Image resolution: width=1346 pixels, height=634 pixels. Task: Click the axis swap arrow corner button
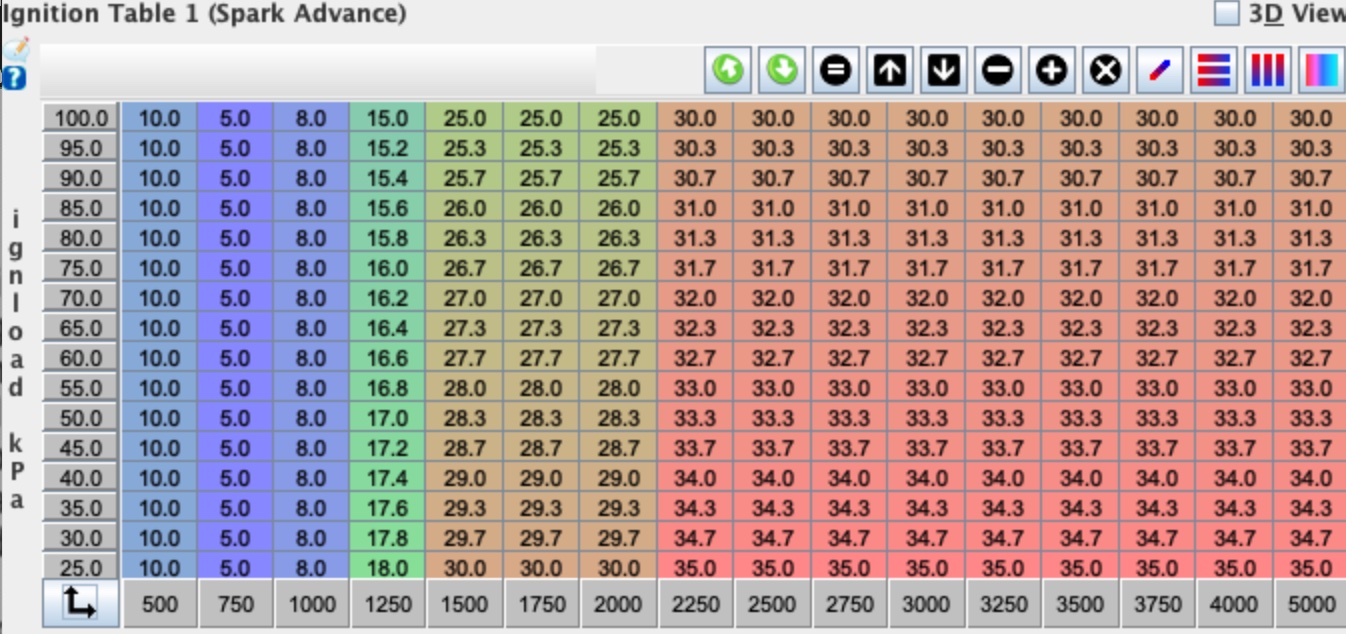(80, 603)
